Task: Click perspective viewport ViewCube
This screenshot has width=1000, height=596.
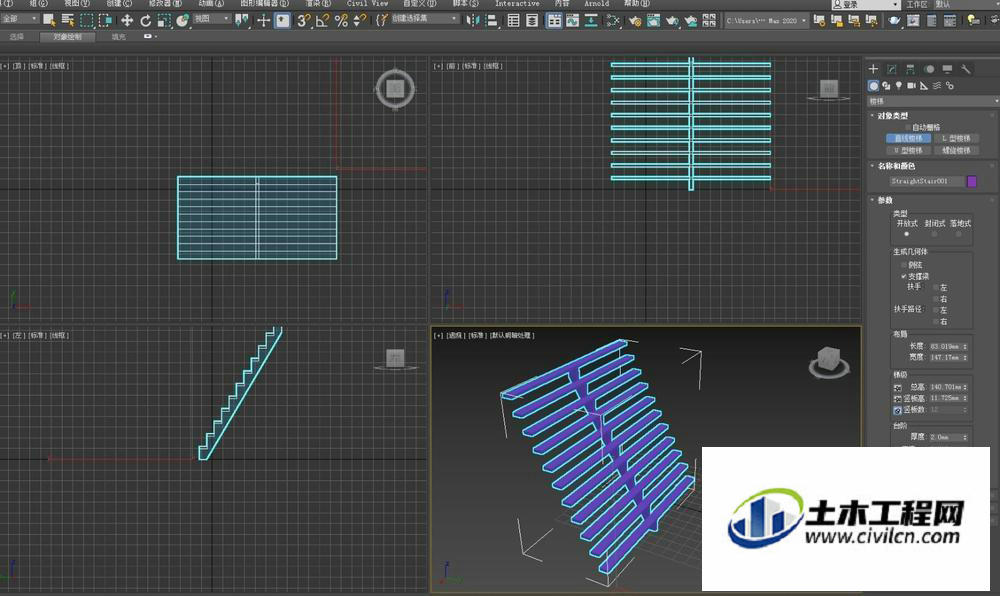Action: 828,361
